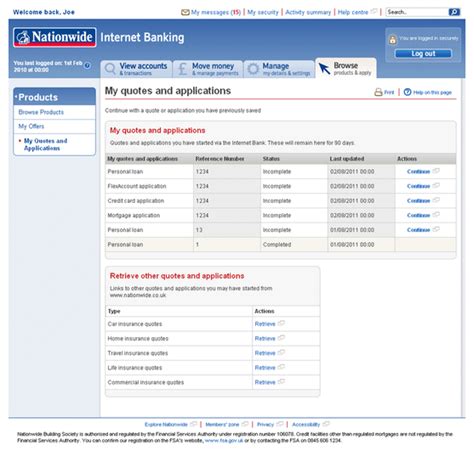Click the 01/08/2011 date in Completed row
474x456 pixels.
[x=352, y=245]
